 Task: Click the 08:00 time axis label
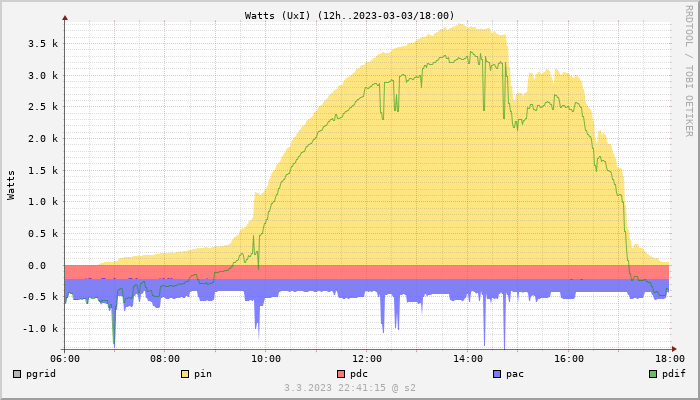(x=165, y=359)
